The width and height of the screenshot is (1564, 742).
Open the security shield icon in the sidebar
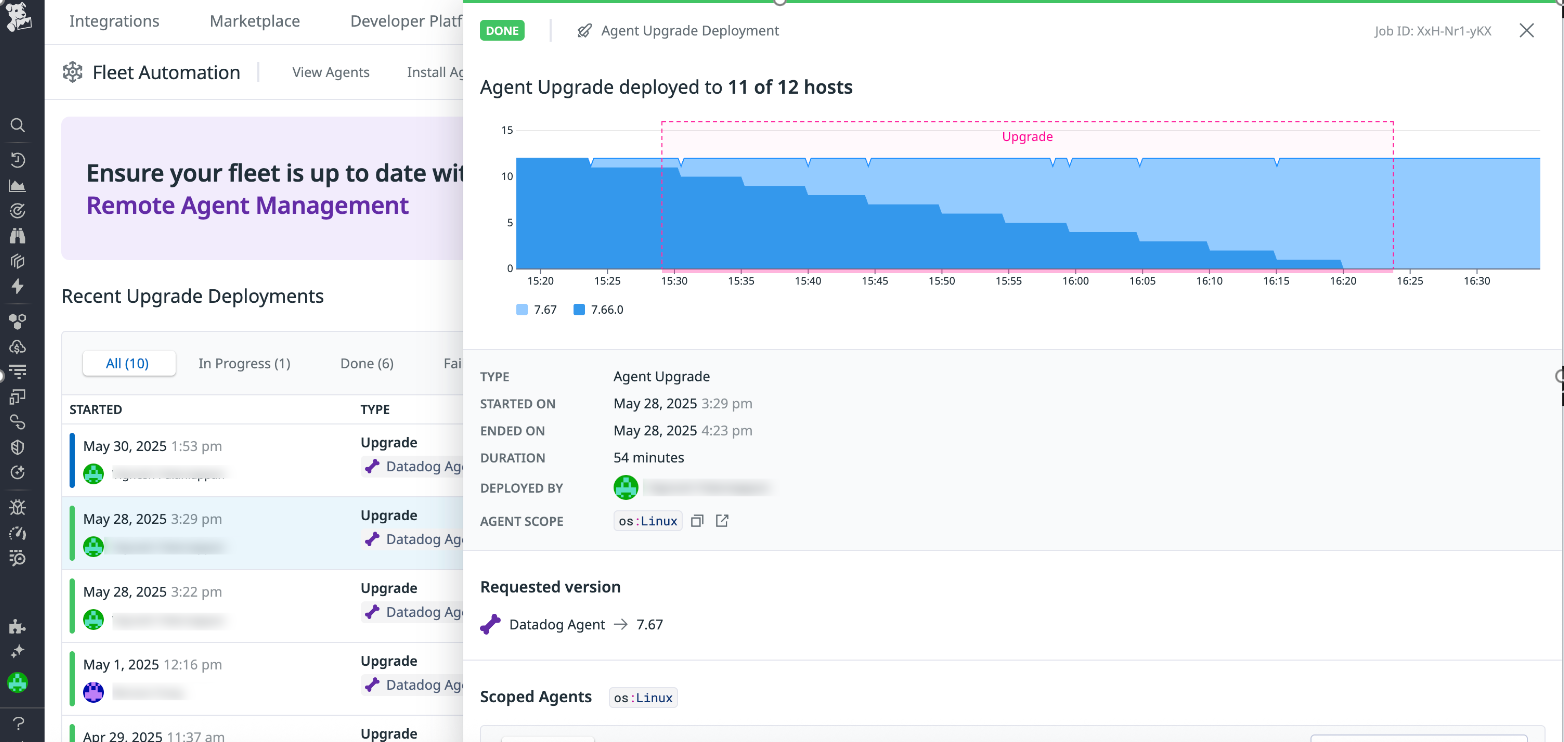coord(17,447)
